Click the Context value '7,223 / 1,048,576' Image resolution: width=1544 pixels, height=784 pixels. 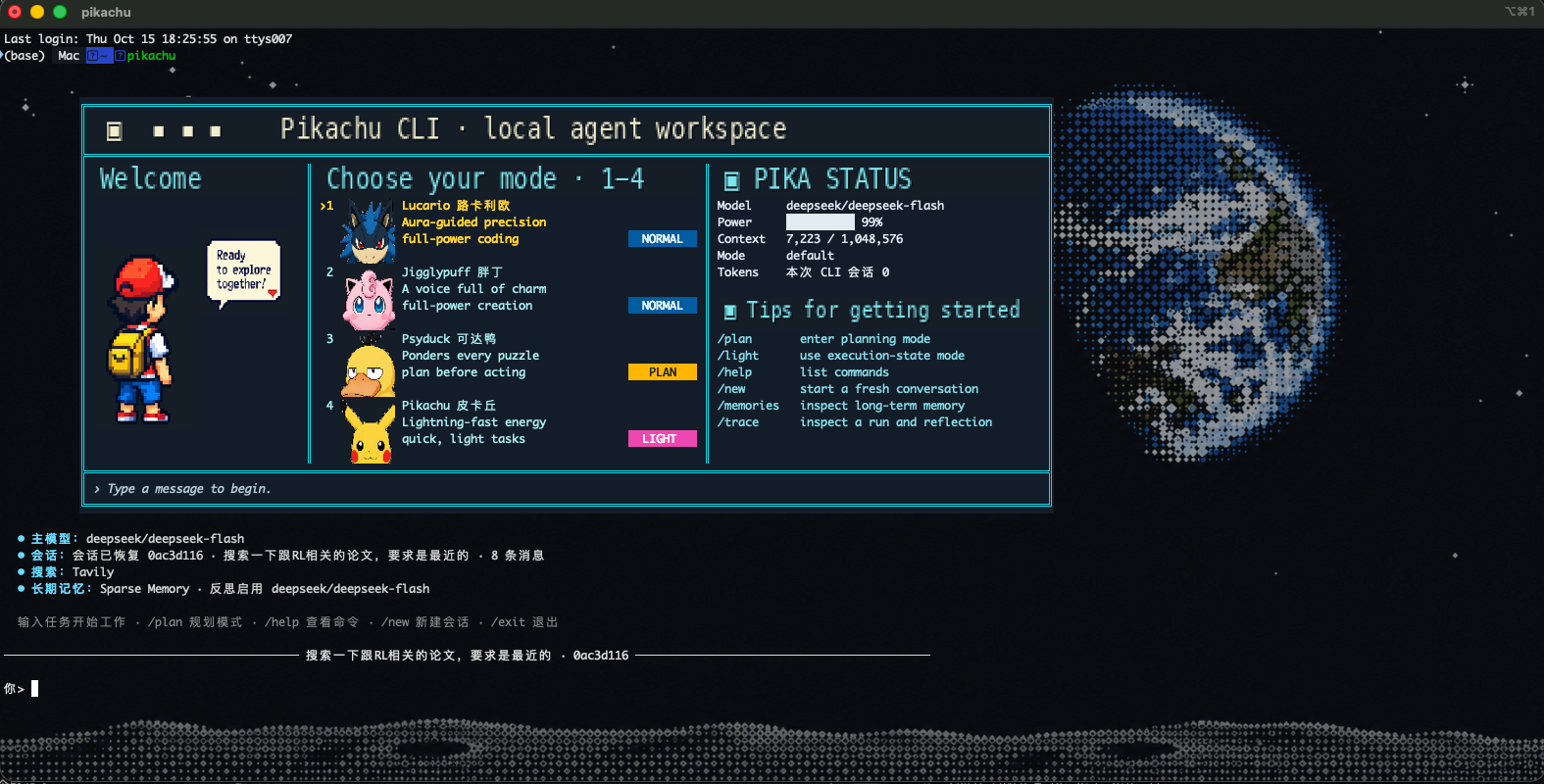[x=845, y=239]
